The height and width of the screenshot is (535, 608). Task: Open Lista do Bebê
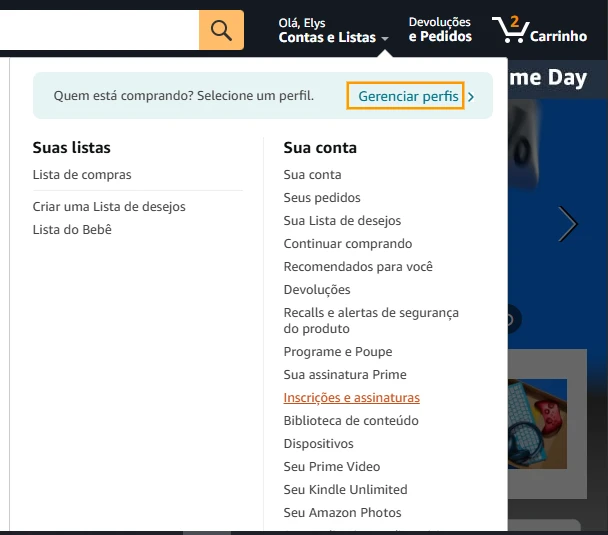72,230
